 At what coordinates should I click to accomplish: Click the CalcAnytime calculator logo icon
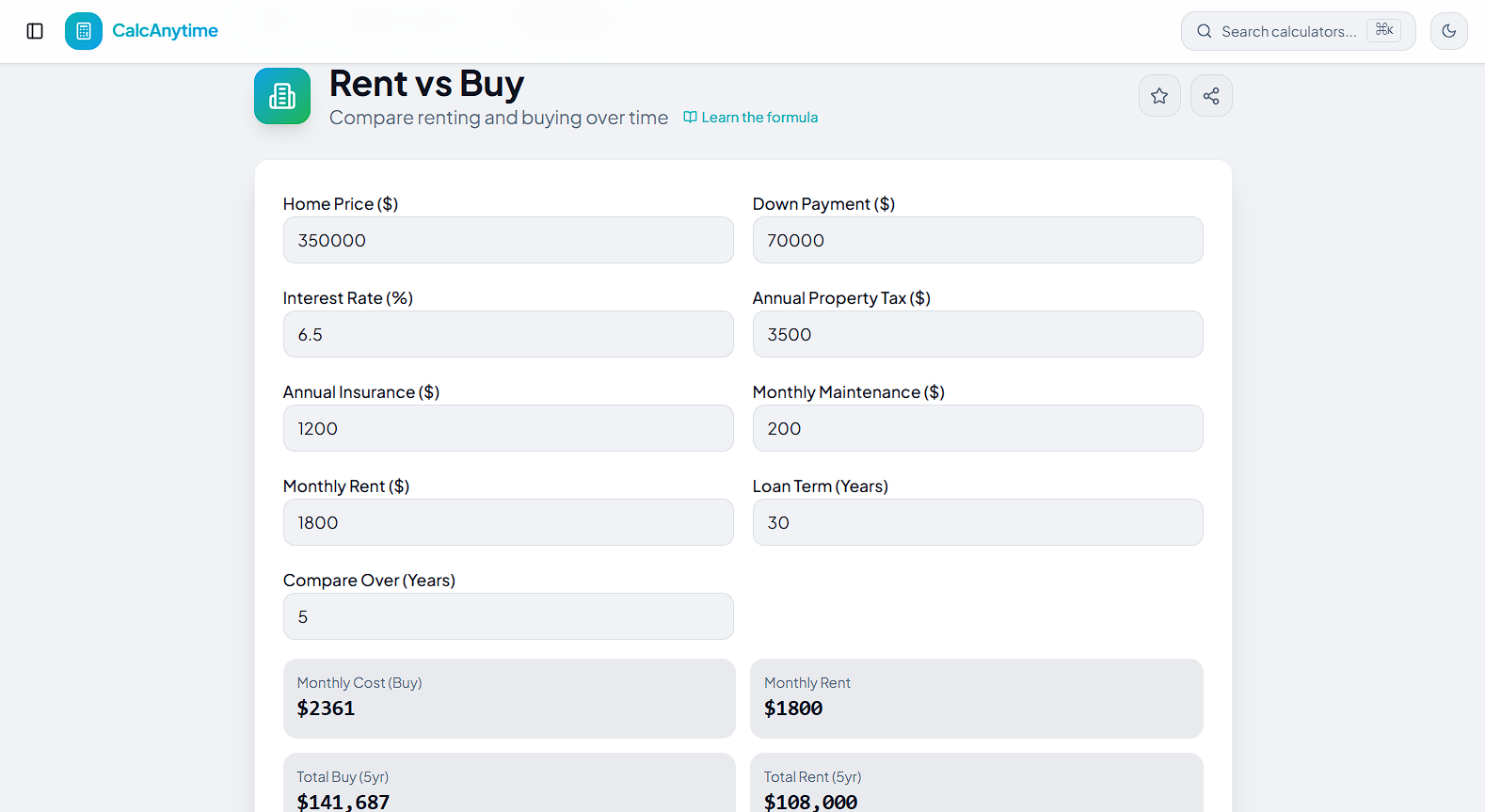pos(84,31)
